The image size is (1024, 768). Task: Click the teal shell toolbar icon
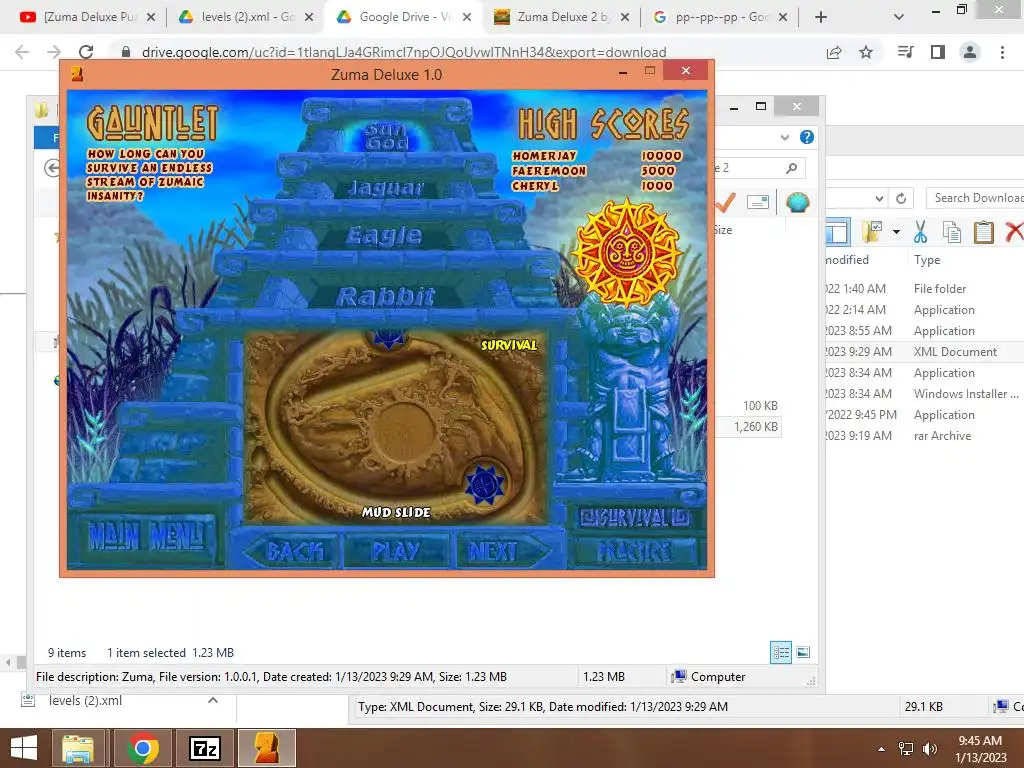tap(797, 202)
